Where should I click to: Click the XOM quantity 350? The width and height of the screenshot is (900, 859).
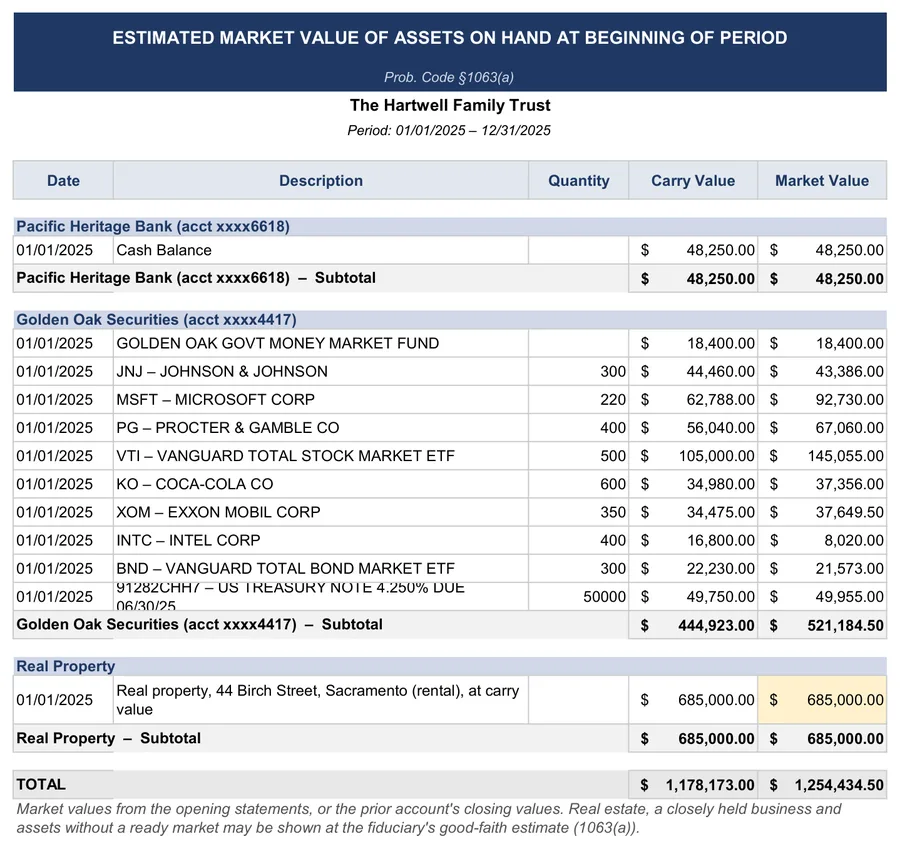click(x=579, y=512)
